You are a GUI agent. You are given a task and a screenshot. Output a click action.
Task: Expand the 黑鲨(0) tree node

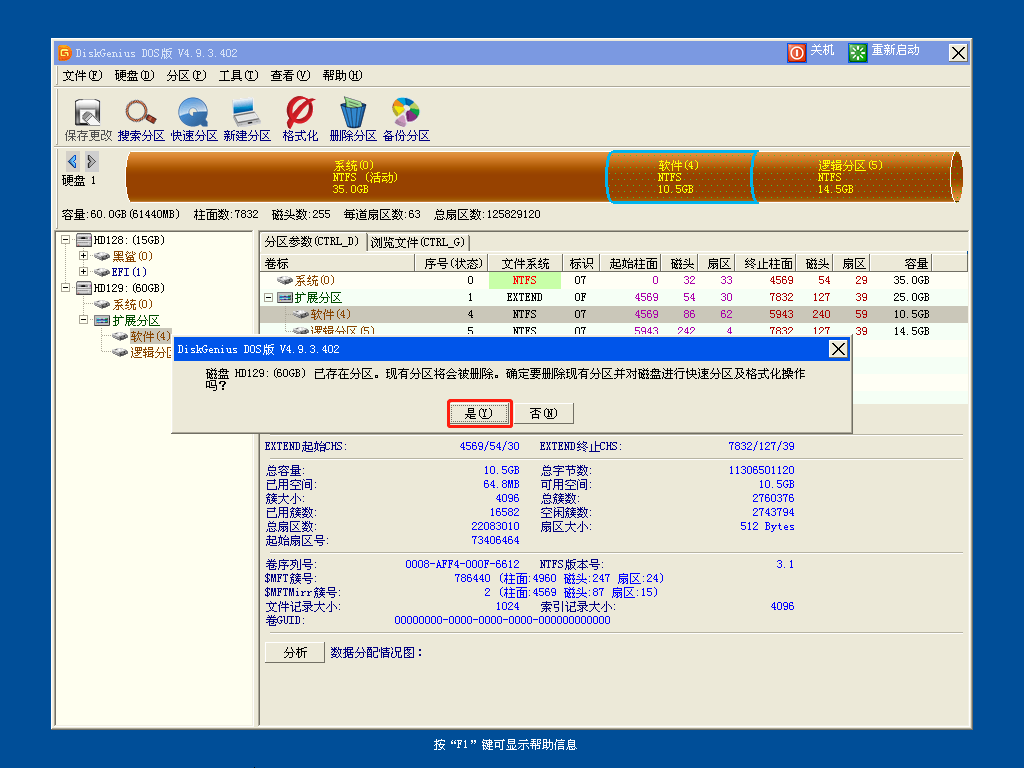[x=83, y=256]
